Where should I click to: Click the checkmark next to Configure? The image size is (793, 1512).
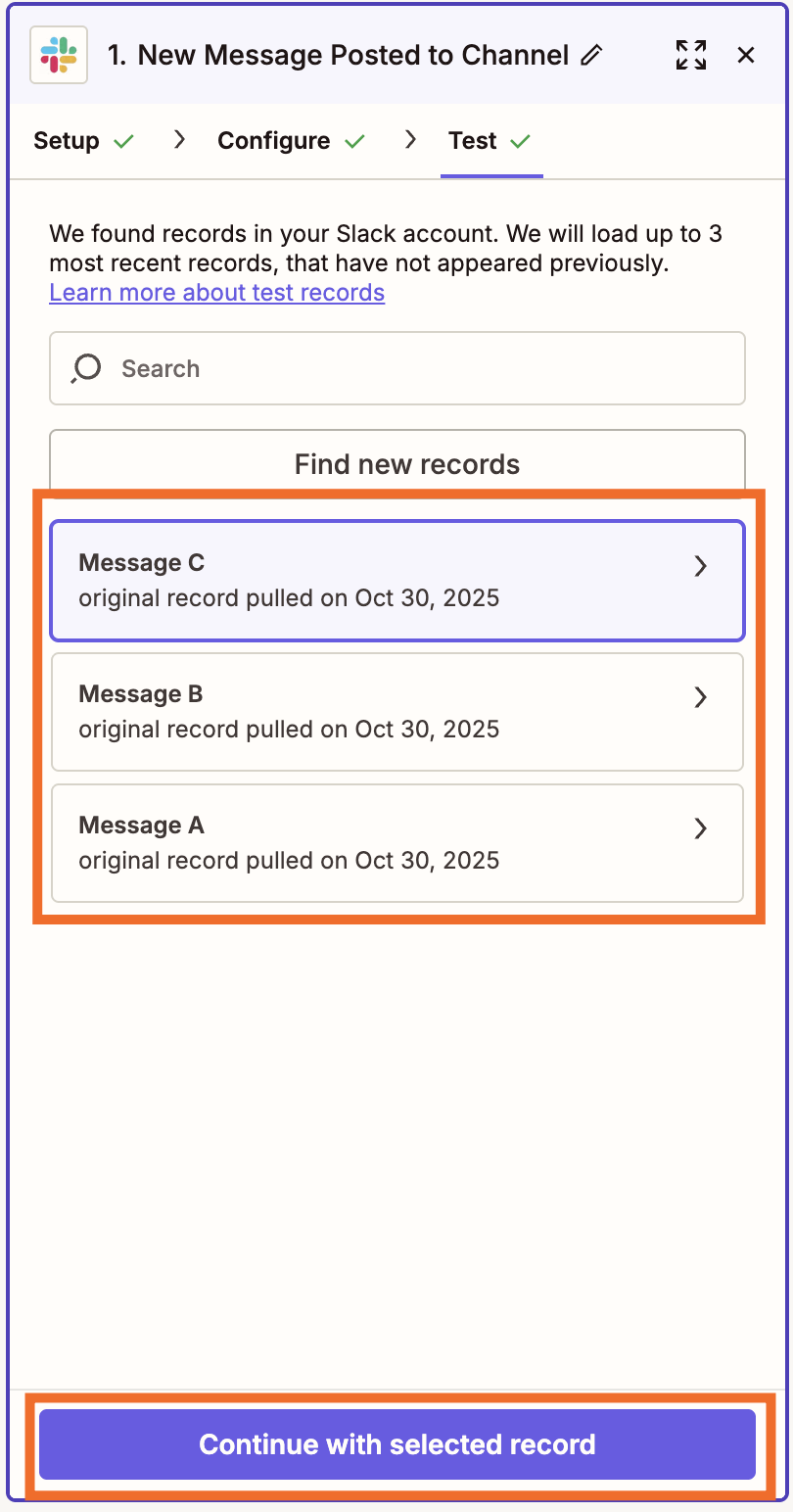(x=358, y=140)
